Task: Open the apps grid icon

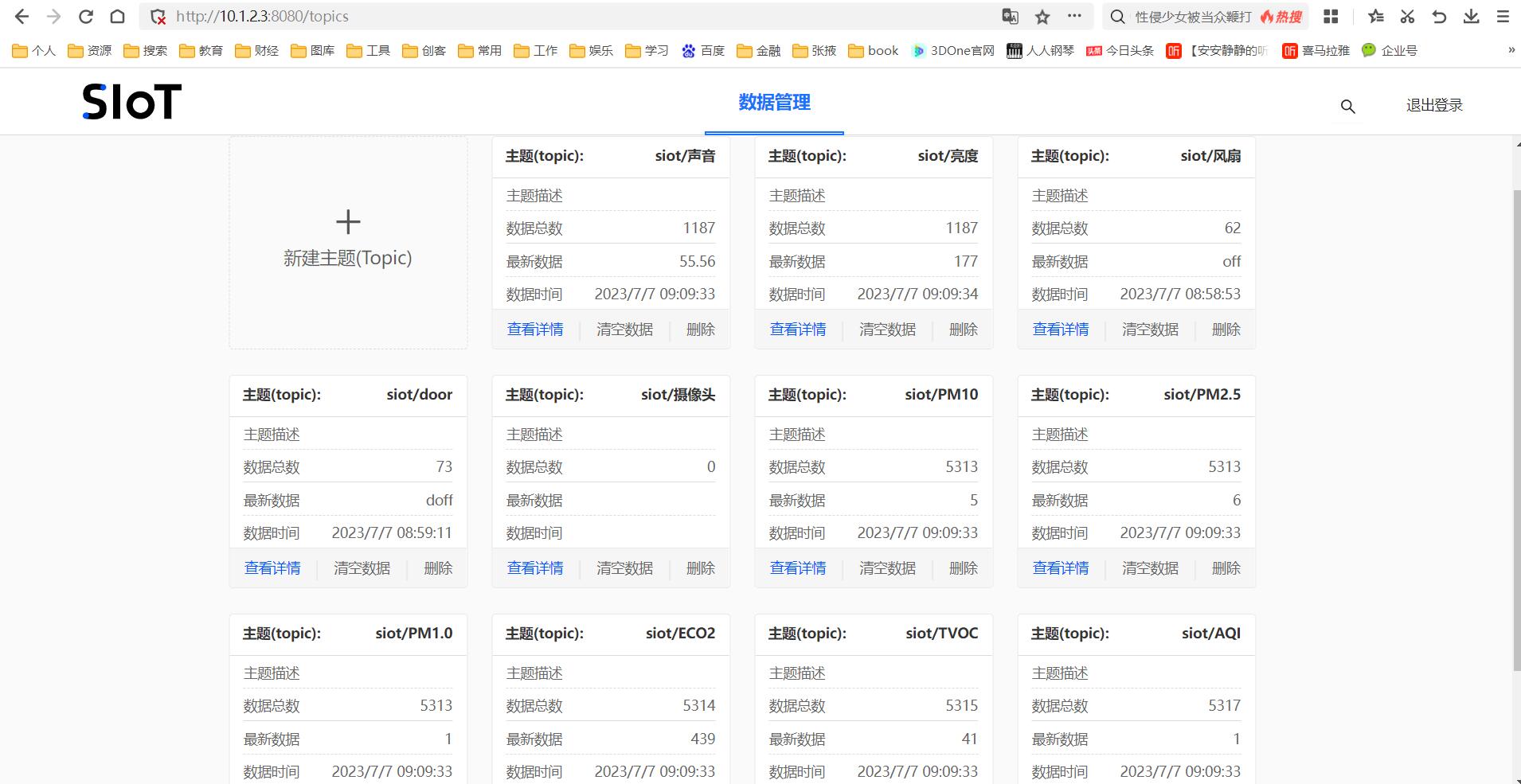Action: [1331, 17]
